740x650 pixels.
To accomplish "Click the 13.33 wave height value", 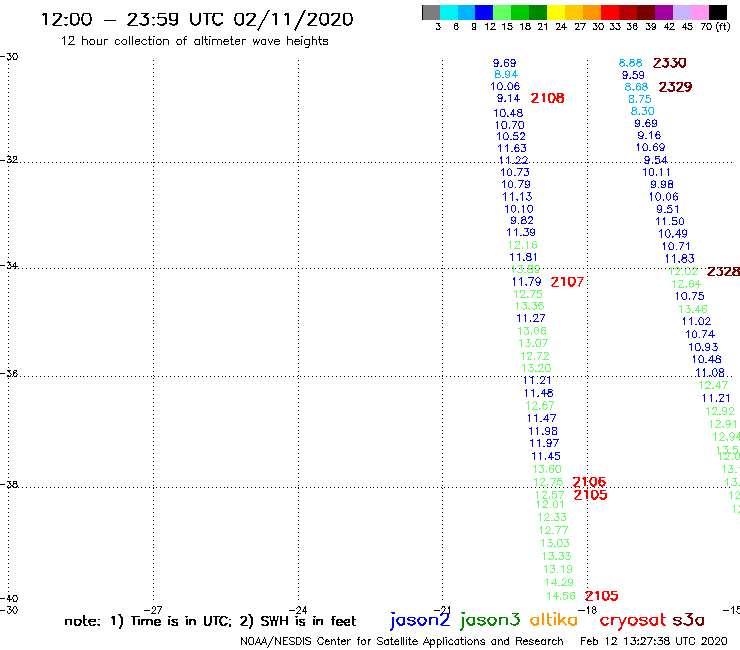I will (x=556, y=556).
